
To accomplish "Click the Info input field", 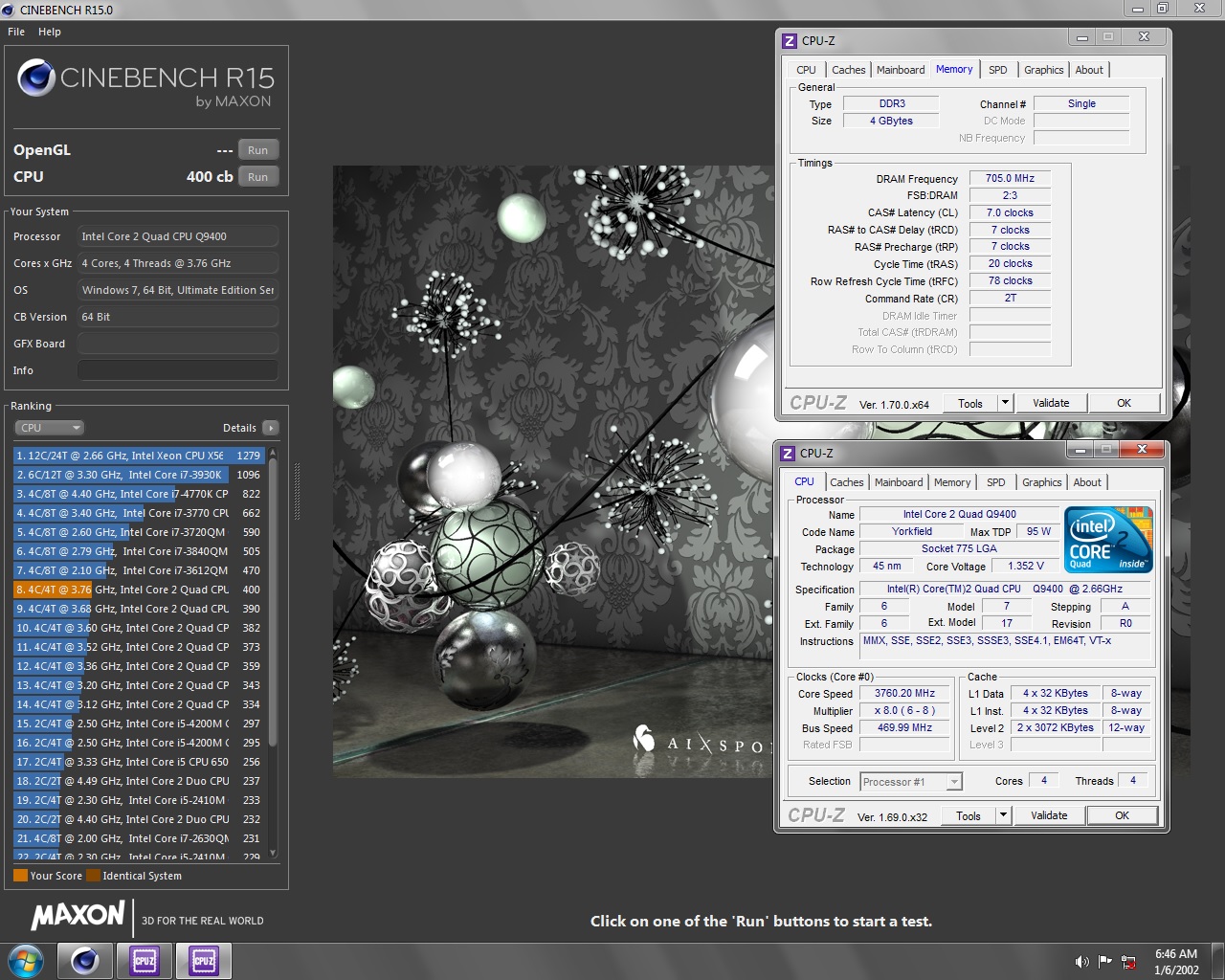I will (x=178, y=370).
